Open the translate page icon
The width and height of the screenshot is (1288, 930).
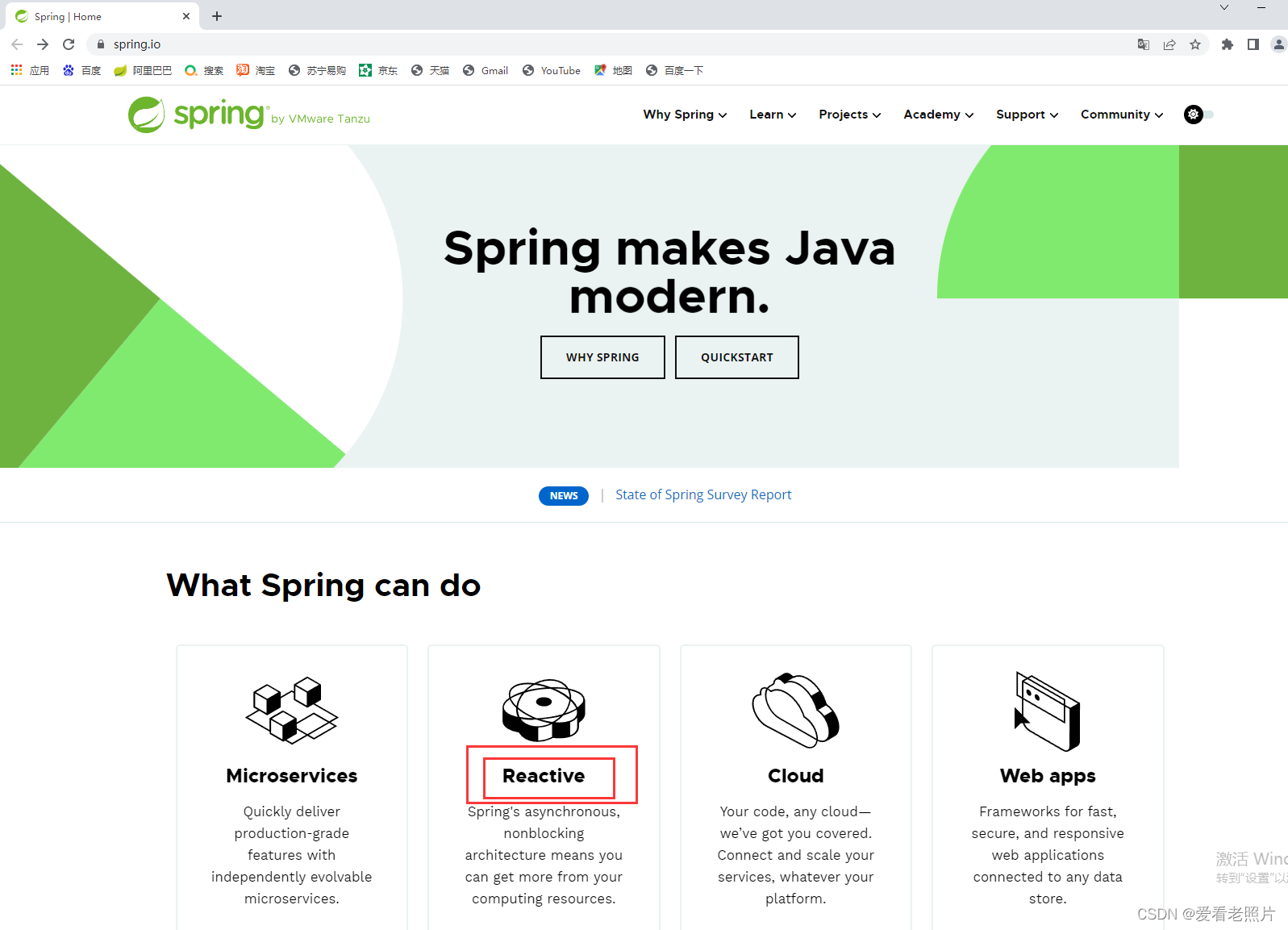coord(1144,44)
